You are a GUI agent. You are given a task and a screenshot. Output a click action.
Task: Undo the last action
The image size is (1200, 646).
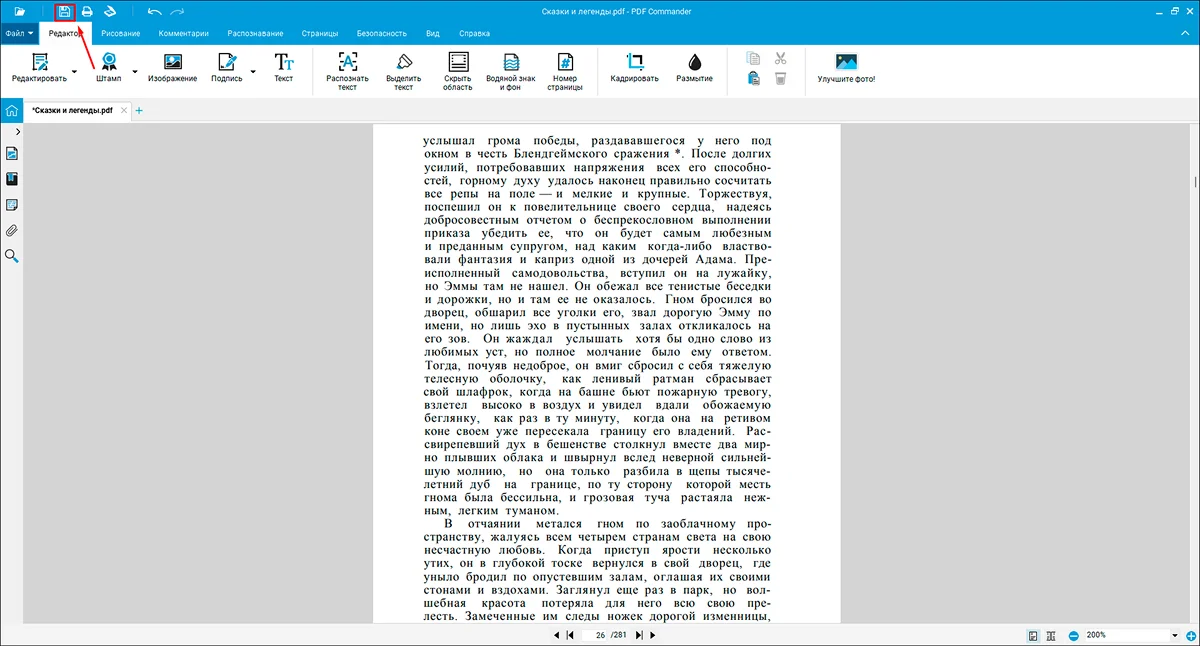pyautogui.click(x=154, y=12)
